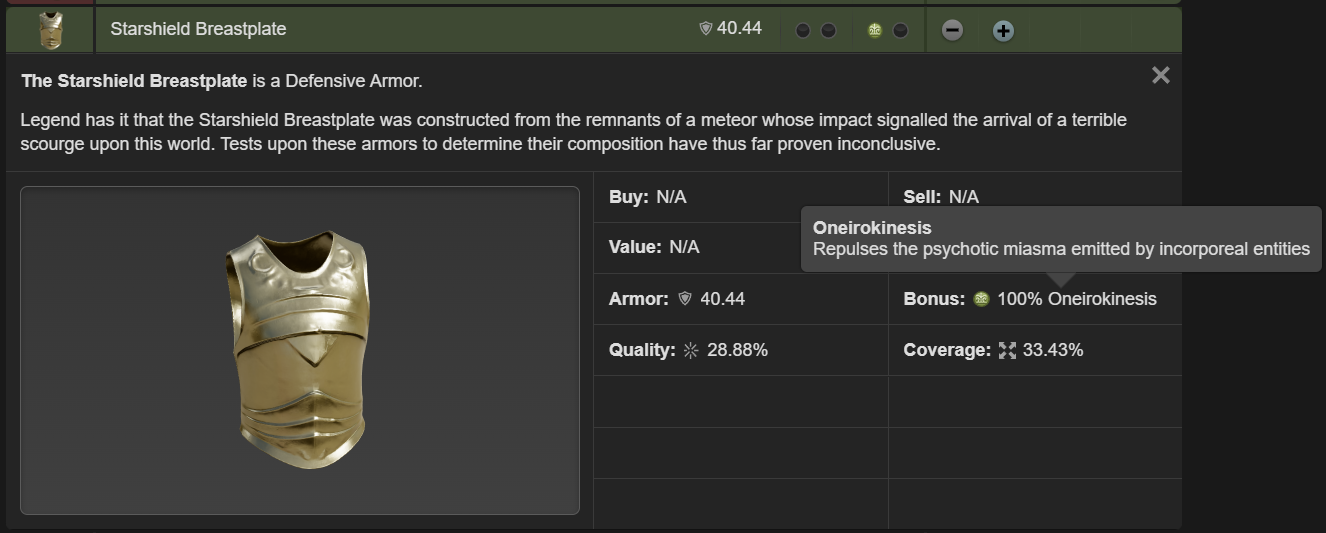Click the Oneirokinesis tooltip popup
Screen dimensions: 1326x533
point(1061,239)
